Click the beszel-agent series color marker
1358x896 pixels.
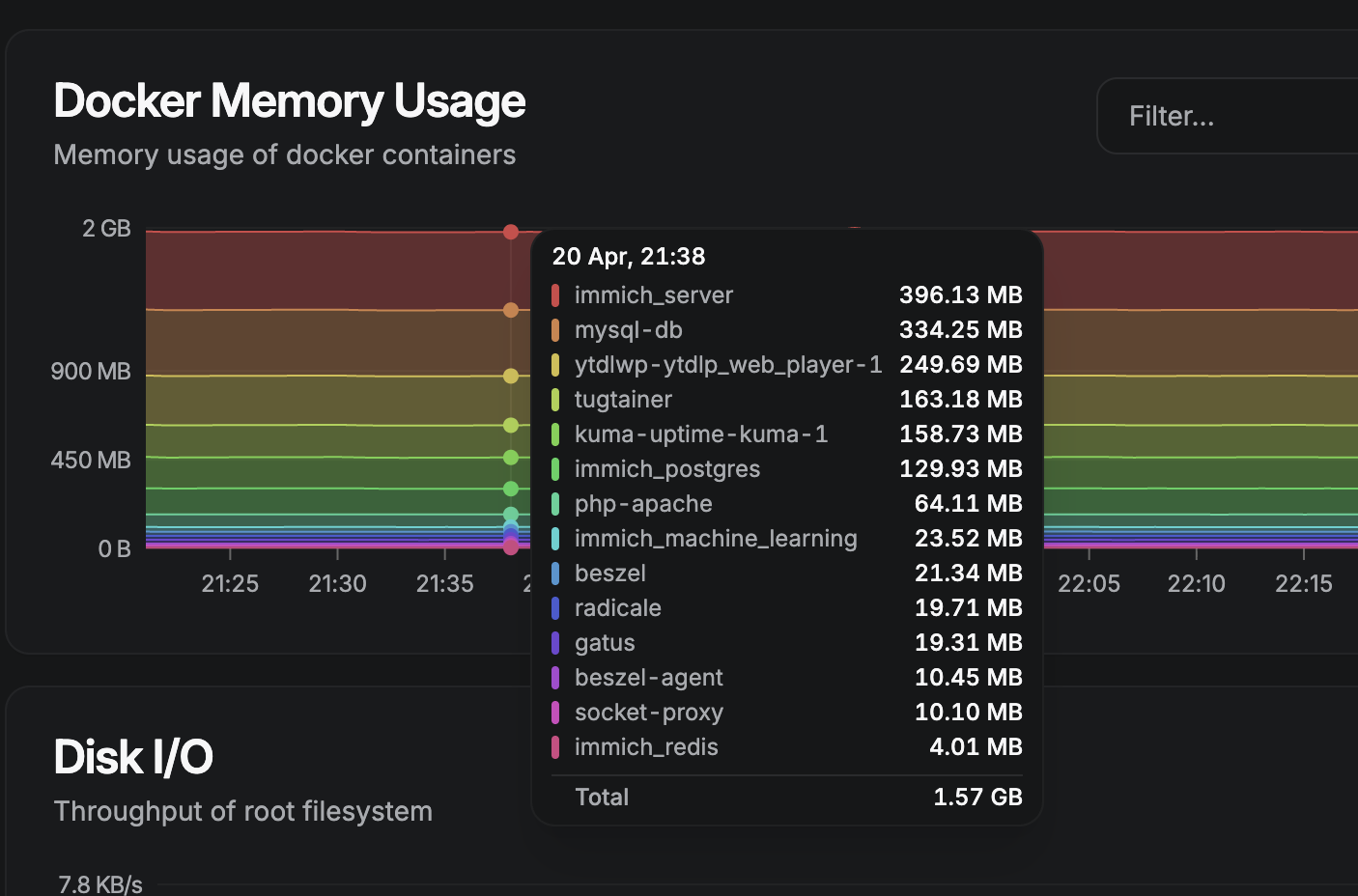[x=556, y=677]
